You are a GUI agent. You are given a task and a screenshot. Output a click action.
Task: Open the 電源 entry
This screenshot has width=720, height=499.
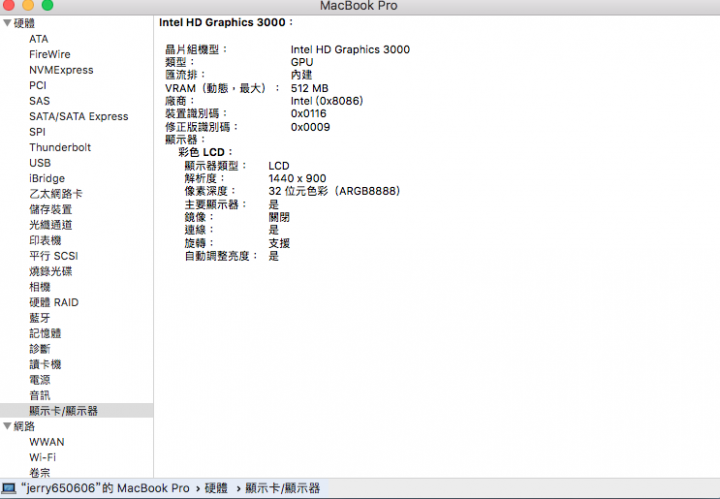39,380
